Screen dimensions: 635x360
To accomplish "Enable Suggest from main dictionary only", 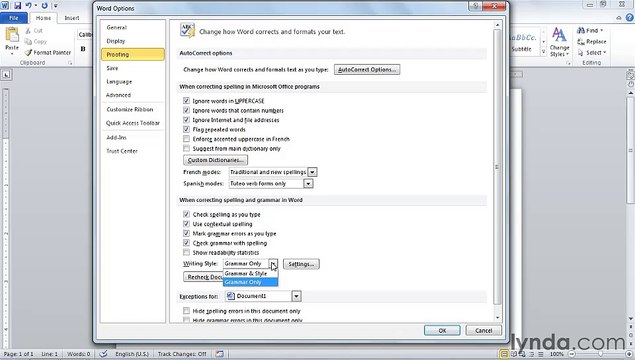I will click(x=186, y=148).
